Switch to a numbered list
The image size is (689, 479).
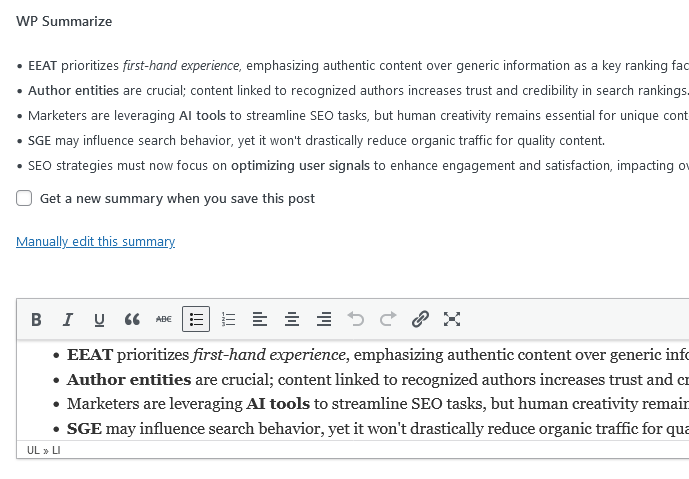(x=228, y=319)
